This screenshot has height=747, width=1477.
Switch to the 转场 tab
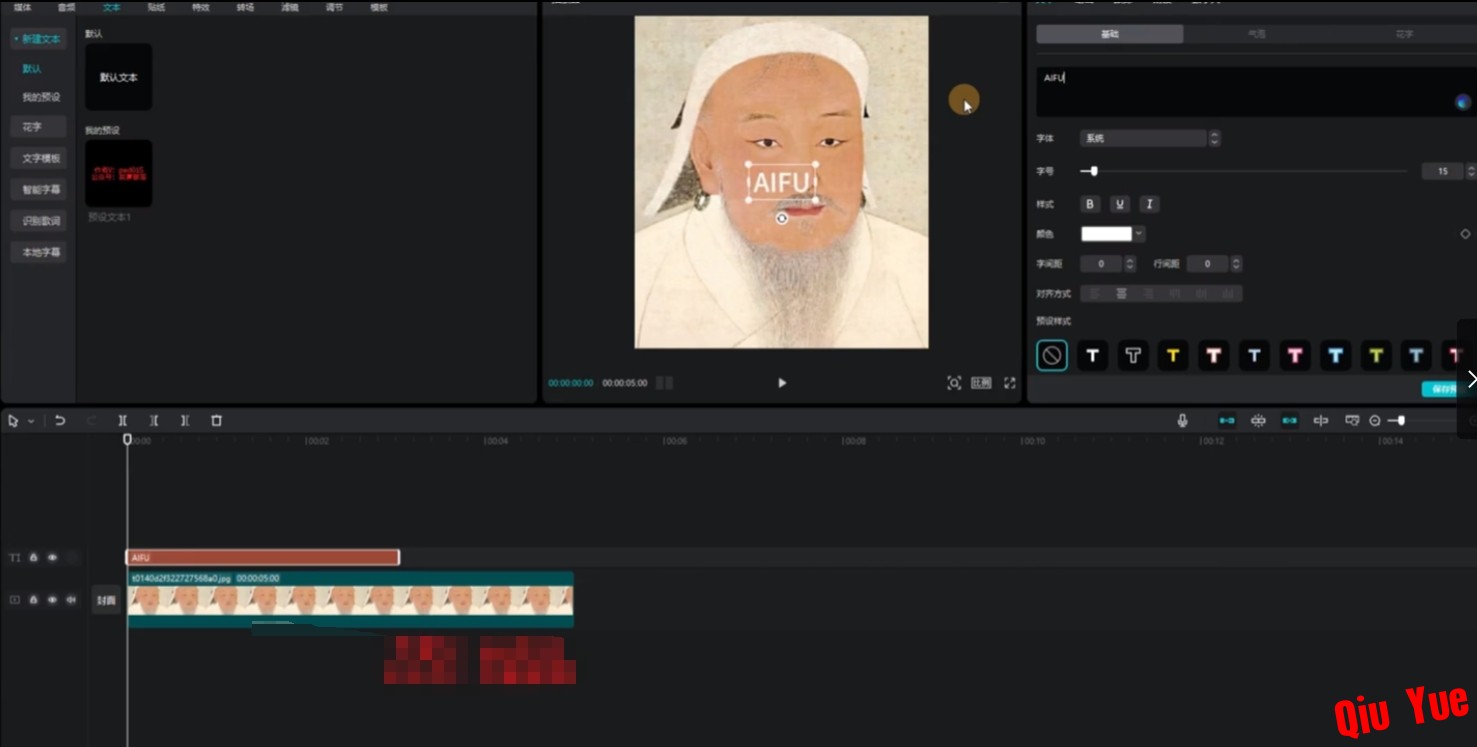tap(245, 7)
